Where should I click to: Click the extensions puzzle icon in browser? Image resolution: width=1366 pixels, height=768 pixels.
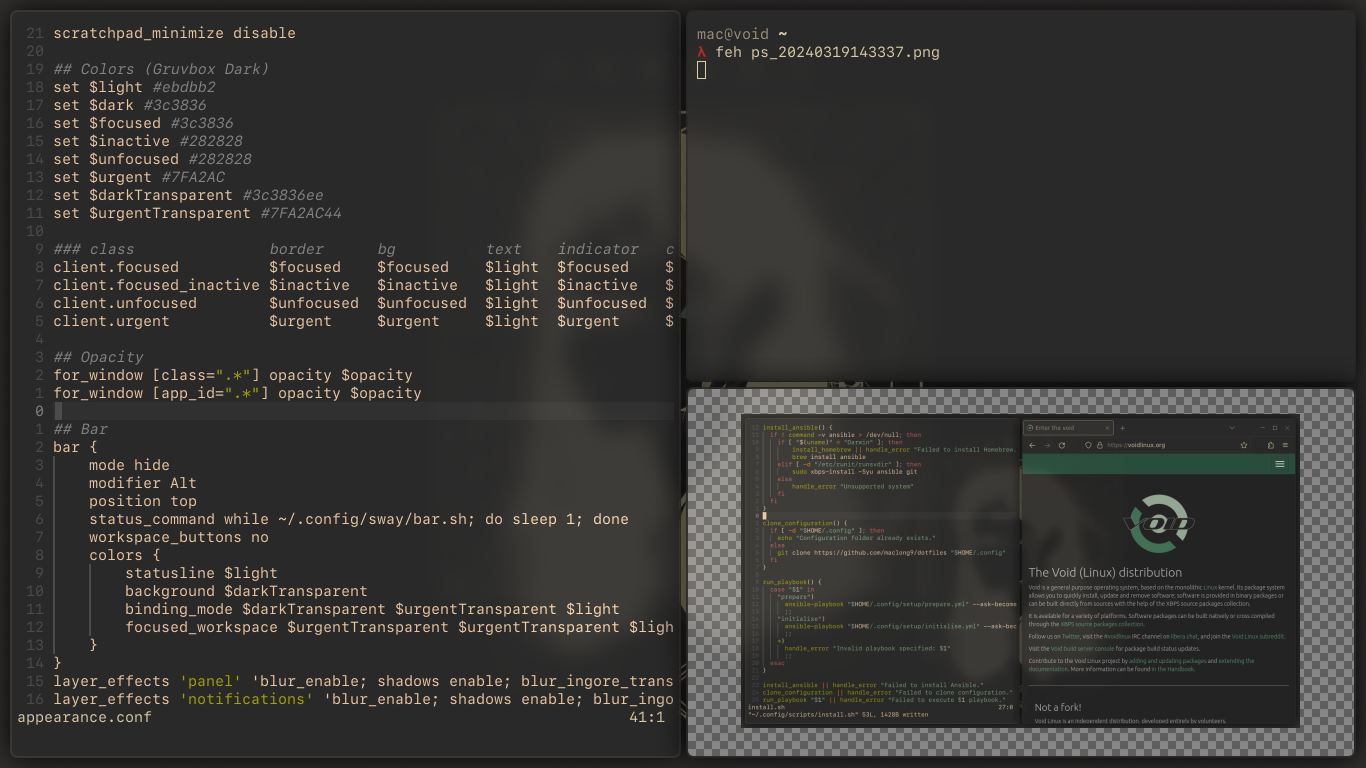pos(1270,445)
